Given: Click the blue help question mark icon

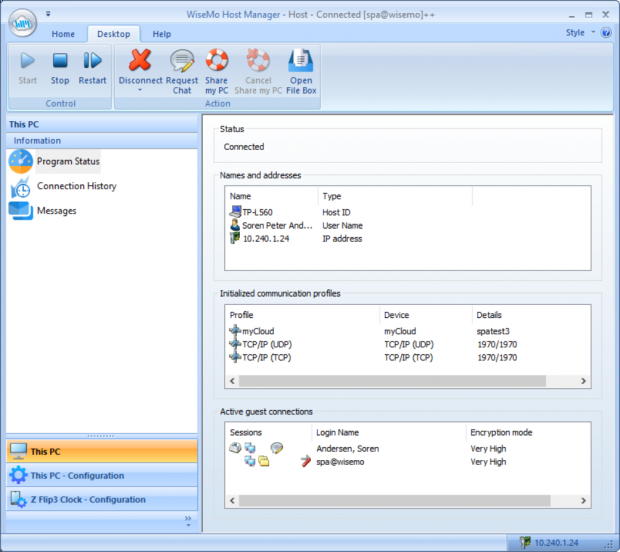Looking at the screenshot, I should [606, 32].
